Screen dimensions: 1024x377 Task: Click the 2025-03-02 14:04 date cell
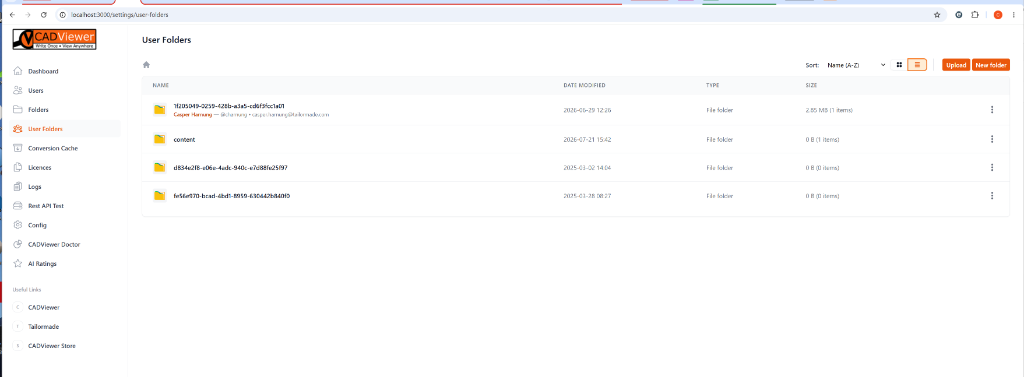click(587, 167)
